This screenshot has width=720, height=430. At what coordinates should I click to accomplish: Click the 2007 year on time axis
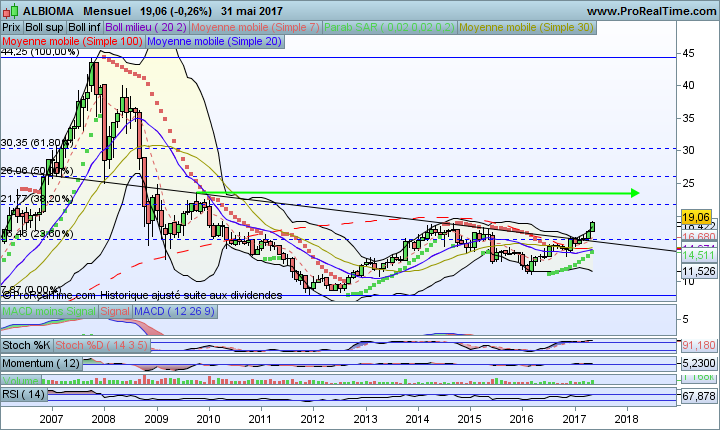pos(51,419)
